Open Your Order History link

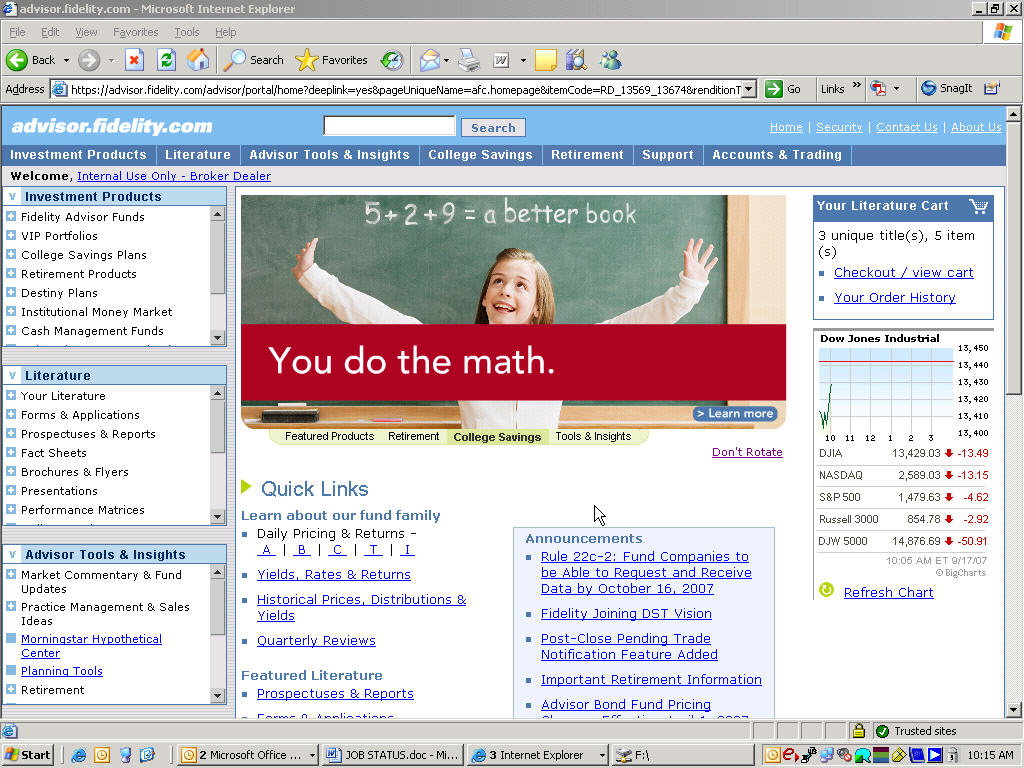click(894, 297)
